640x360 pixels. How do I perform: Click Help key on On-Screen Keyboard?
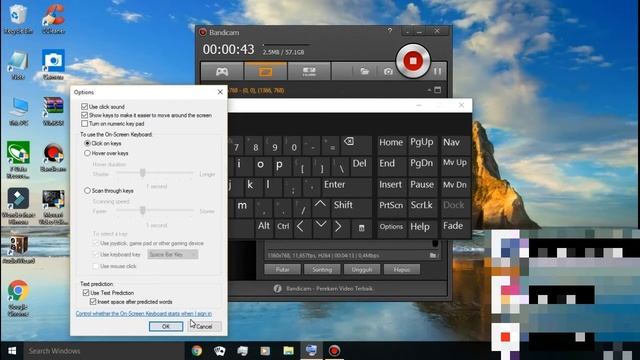point(422,229)
